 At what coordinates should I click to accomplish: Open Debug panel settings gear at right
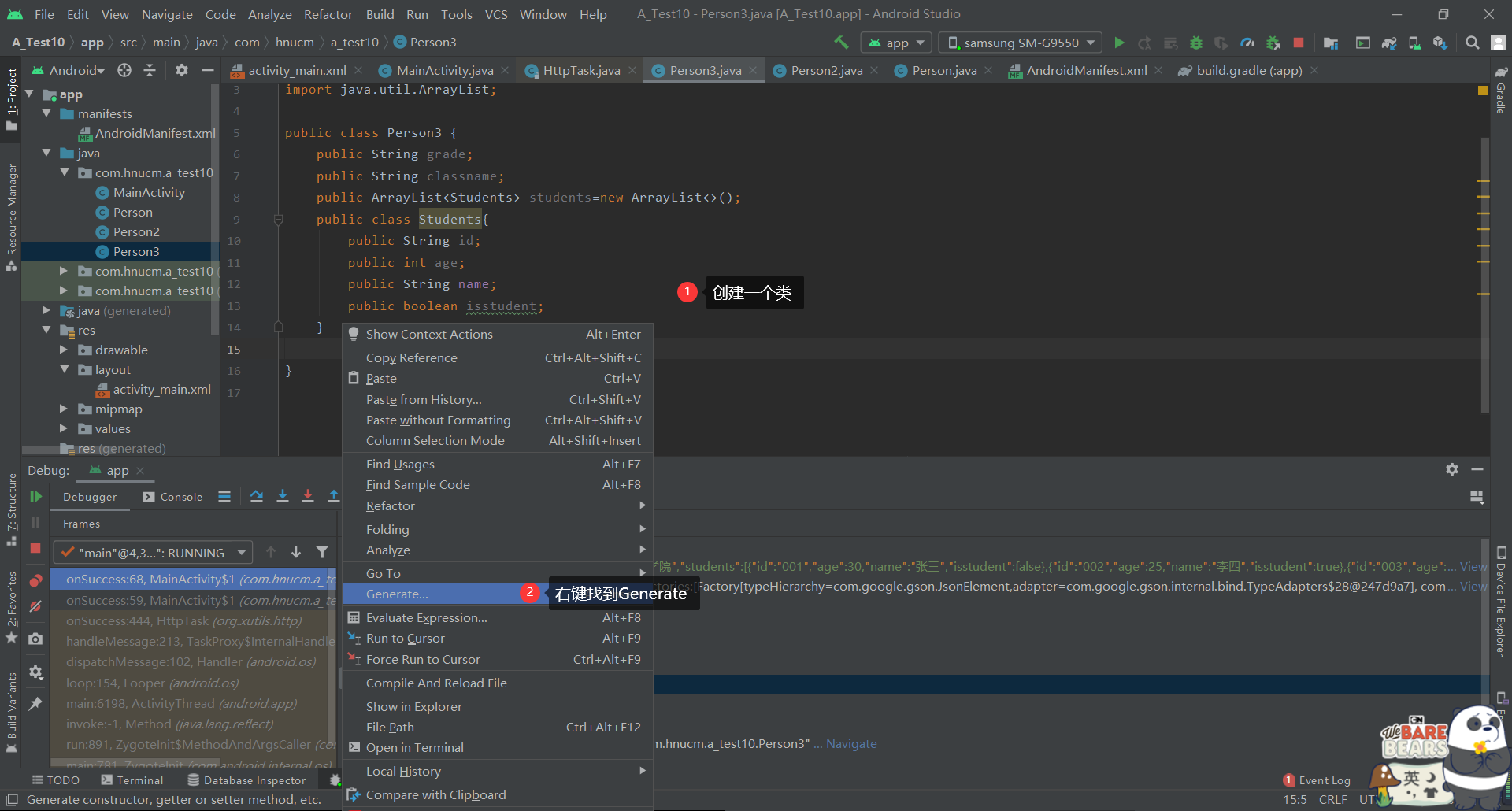coord(1452,469)
